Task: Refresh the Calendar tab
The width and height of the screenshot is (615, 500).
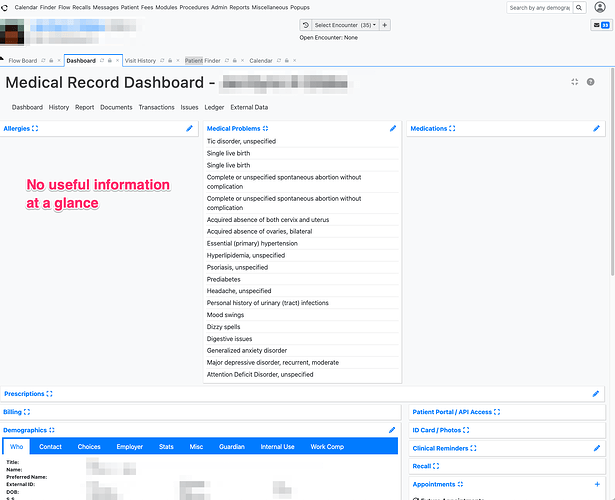Action: (x=279, y=60)
